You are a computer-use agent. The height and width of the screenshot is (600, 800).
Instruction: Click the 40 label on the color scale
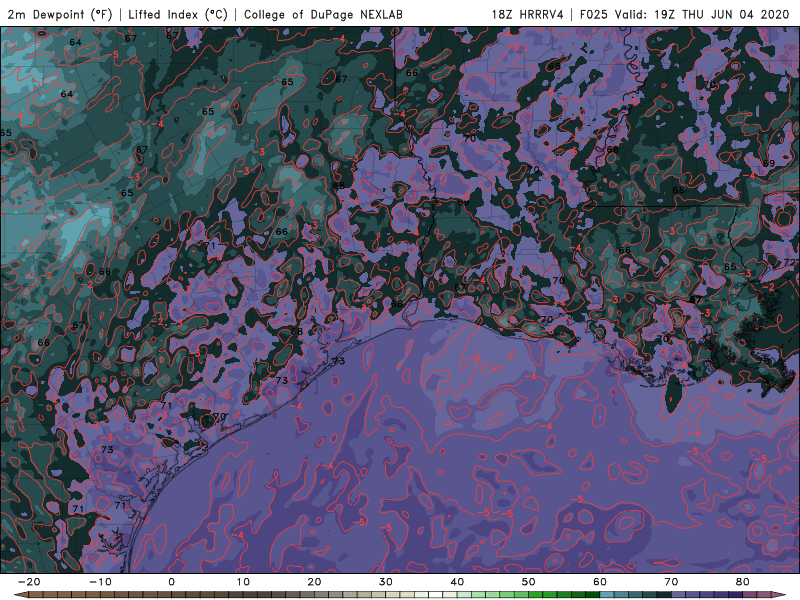coord(457,582)
